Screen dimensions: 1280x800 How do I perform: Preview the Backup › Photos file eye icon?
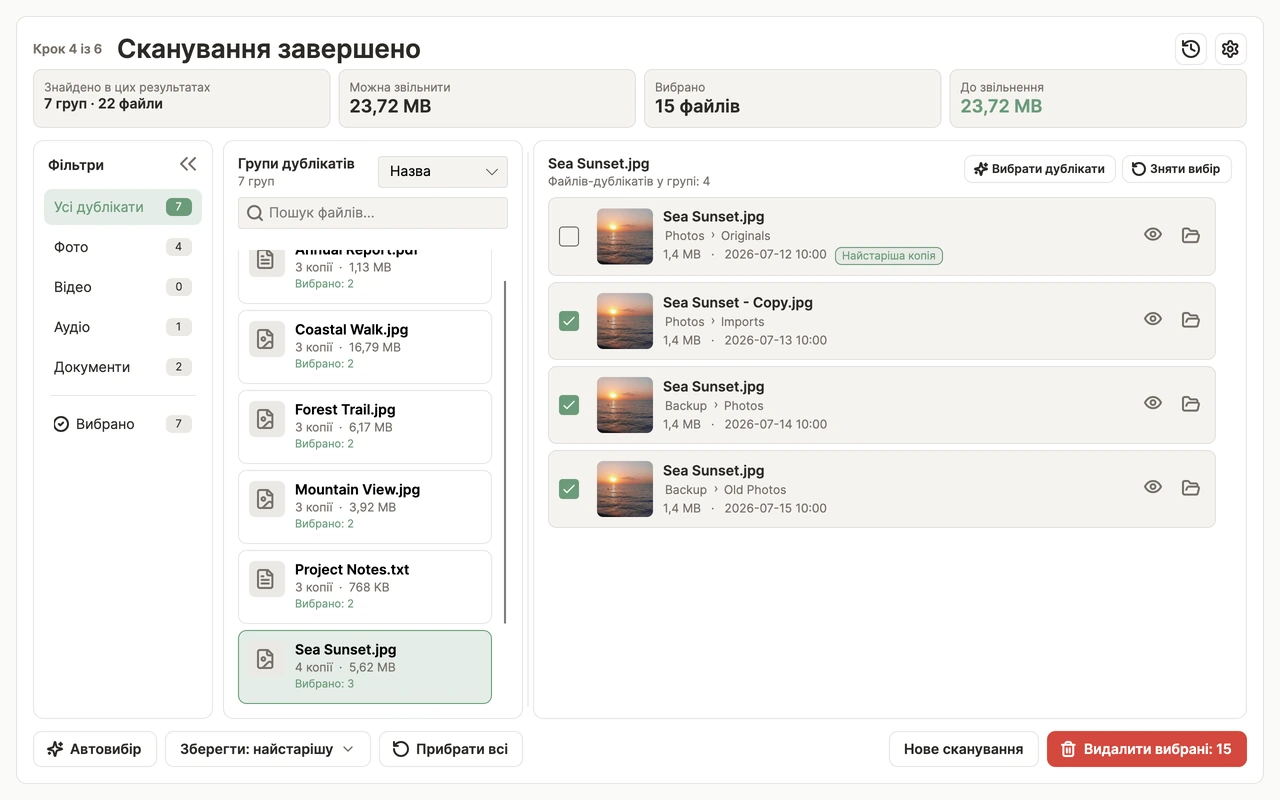(1153, 403)
